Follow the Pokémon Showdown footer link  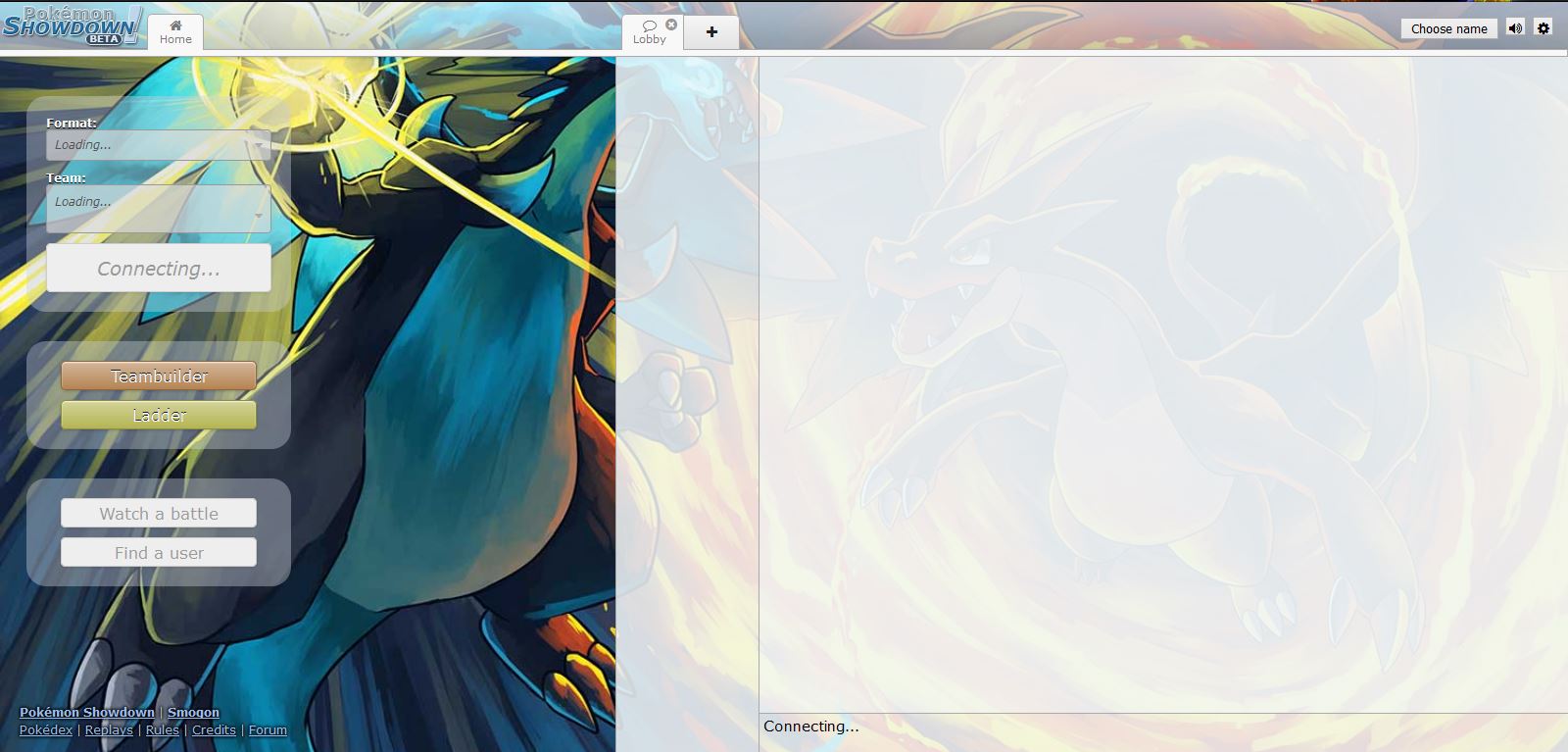click(x=87, y=712)
